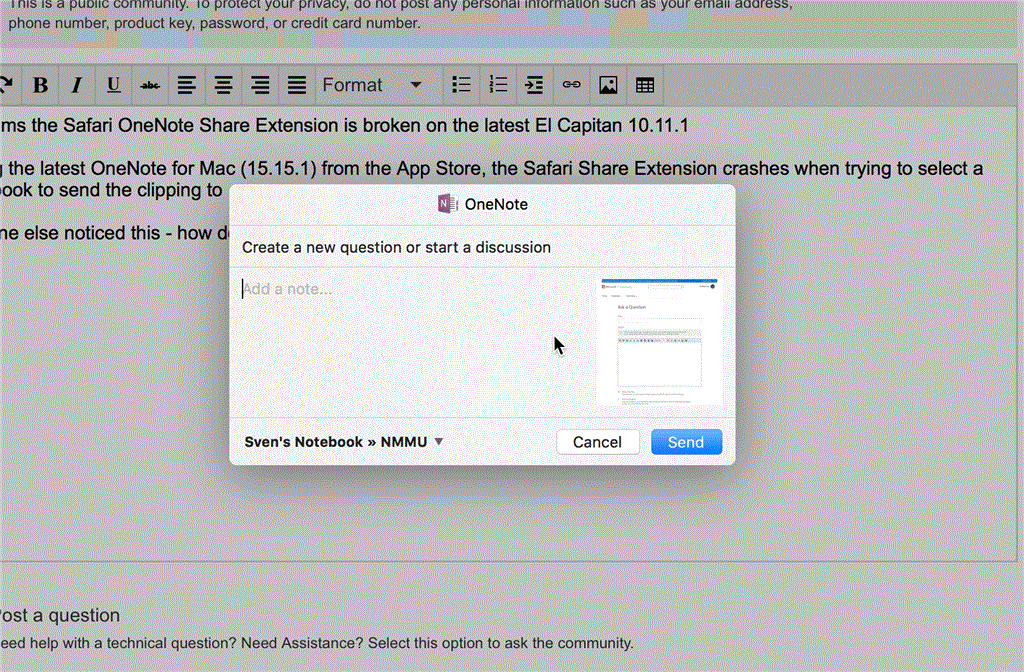Increase the indent

click(534, 85)
